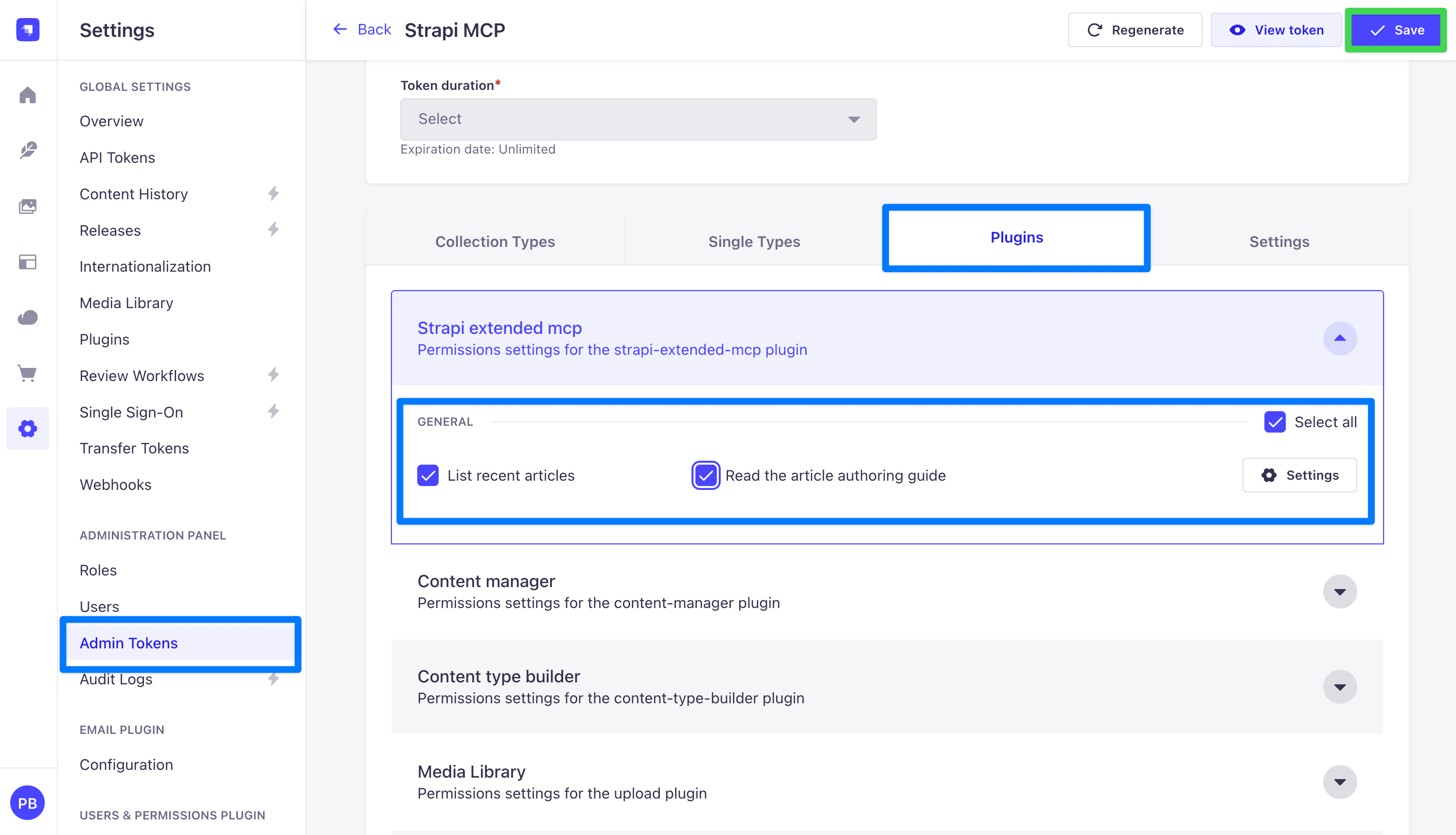Open Transfer Tokens settings
This screenshot has height=835, width=1456.
(134, 448)
